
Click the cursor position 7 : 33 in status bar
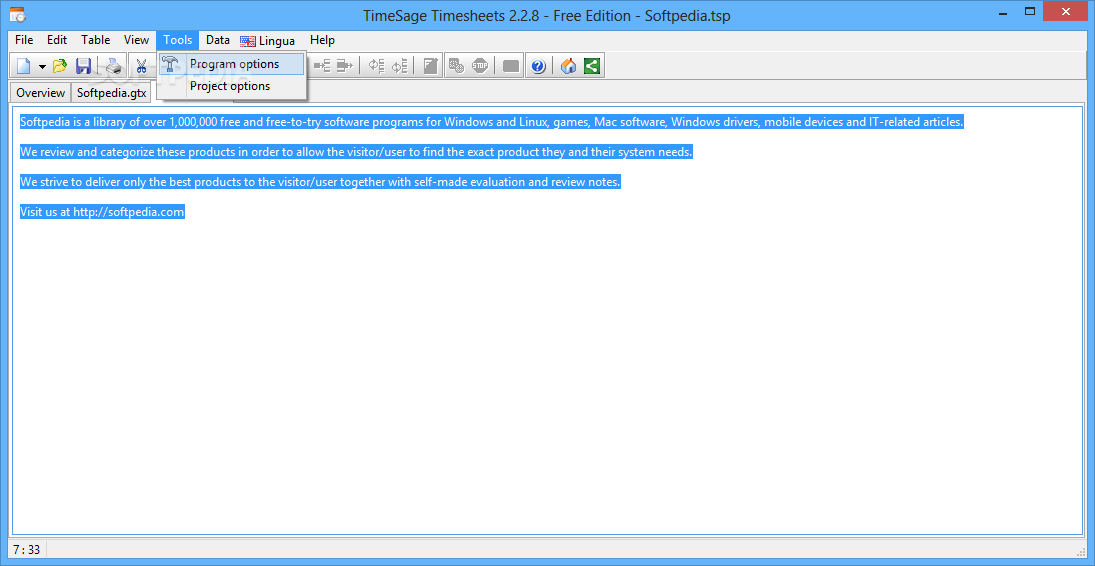click(x=27, y=550)
